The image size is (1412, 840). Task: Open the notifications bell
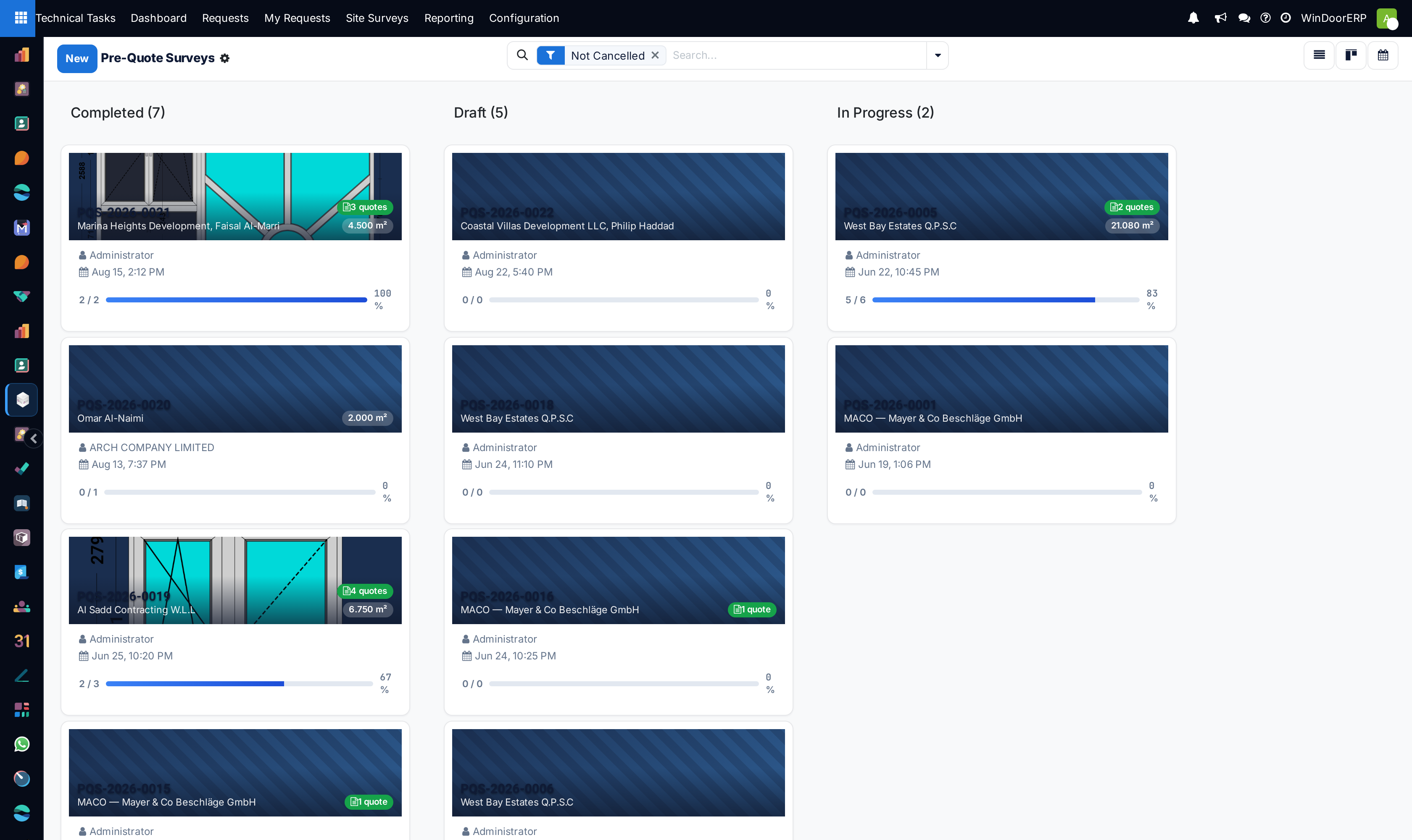pos(1193,18)
